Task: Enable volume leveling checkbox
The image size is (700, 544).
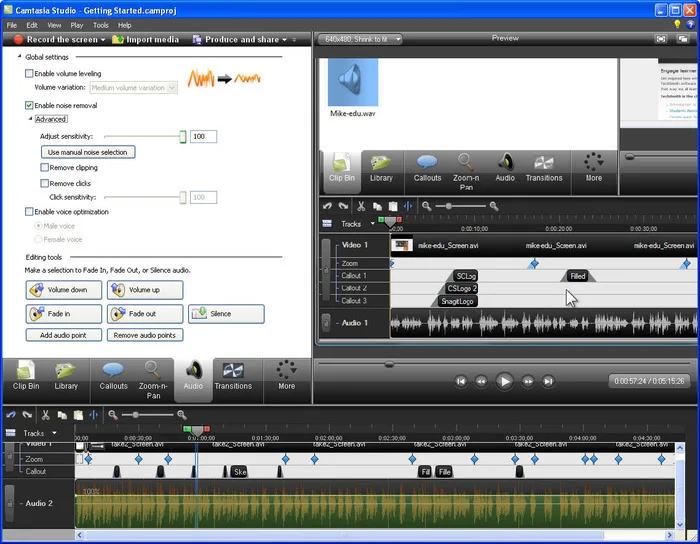Action: [x=29, y=74]
